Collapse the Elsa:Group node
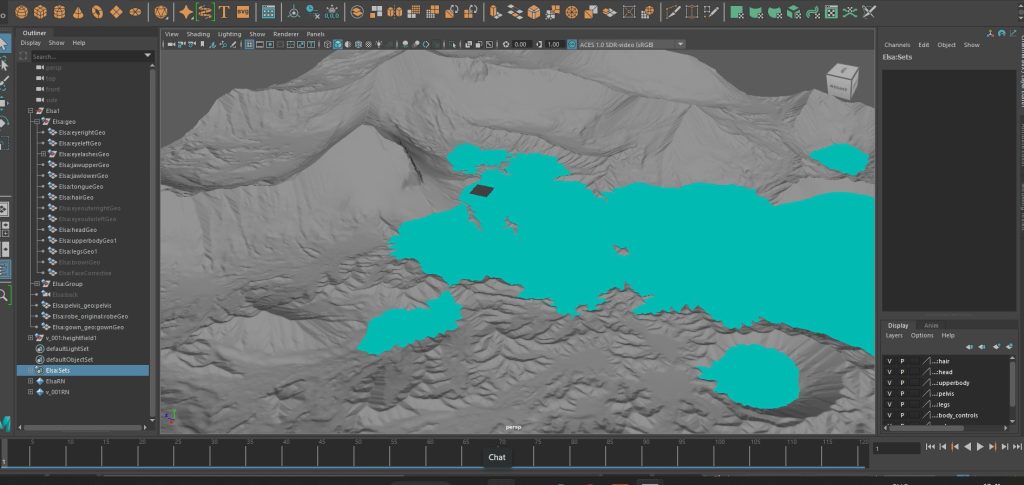The image size is (1024, 485). pos(37,284)
